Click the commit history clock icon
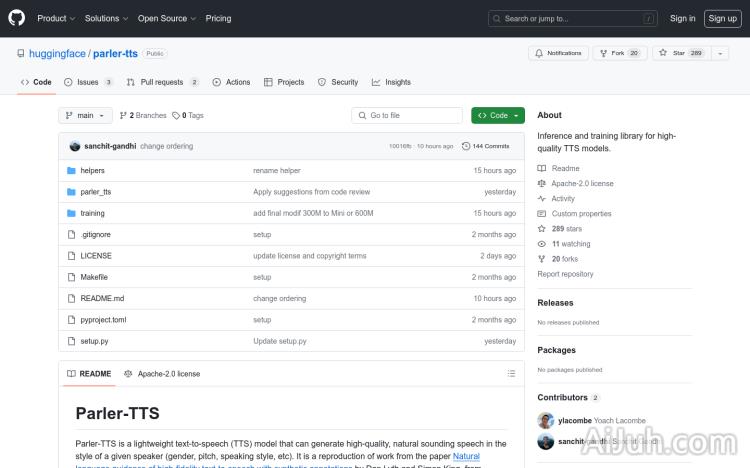The width and height of the screenshot is (750, 468). point(466,146)
